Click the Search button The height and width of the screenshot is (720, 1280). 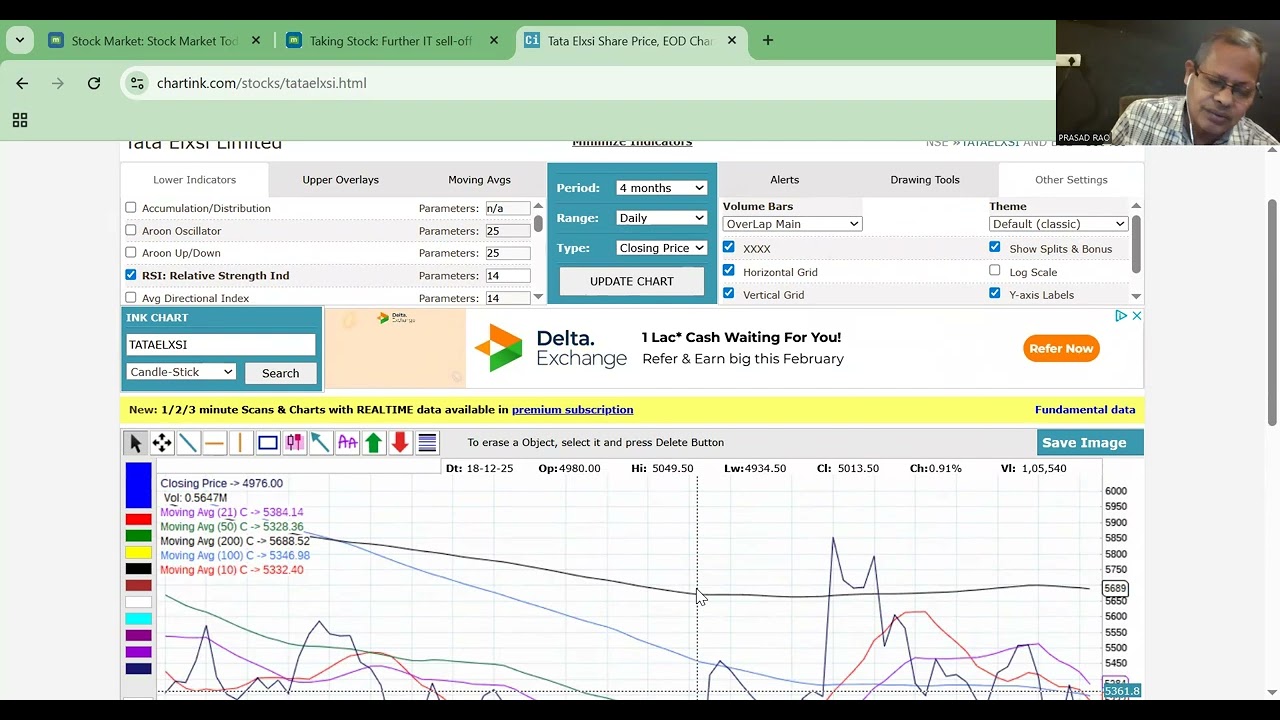pyautogui.click(x=280, y=373)
